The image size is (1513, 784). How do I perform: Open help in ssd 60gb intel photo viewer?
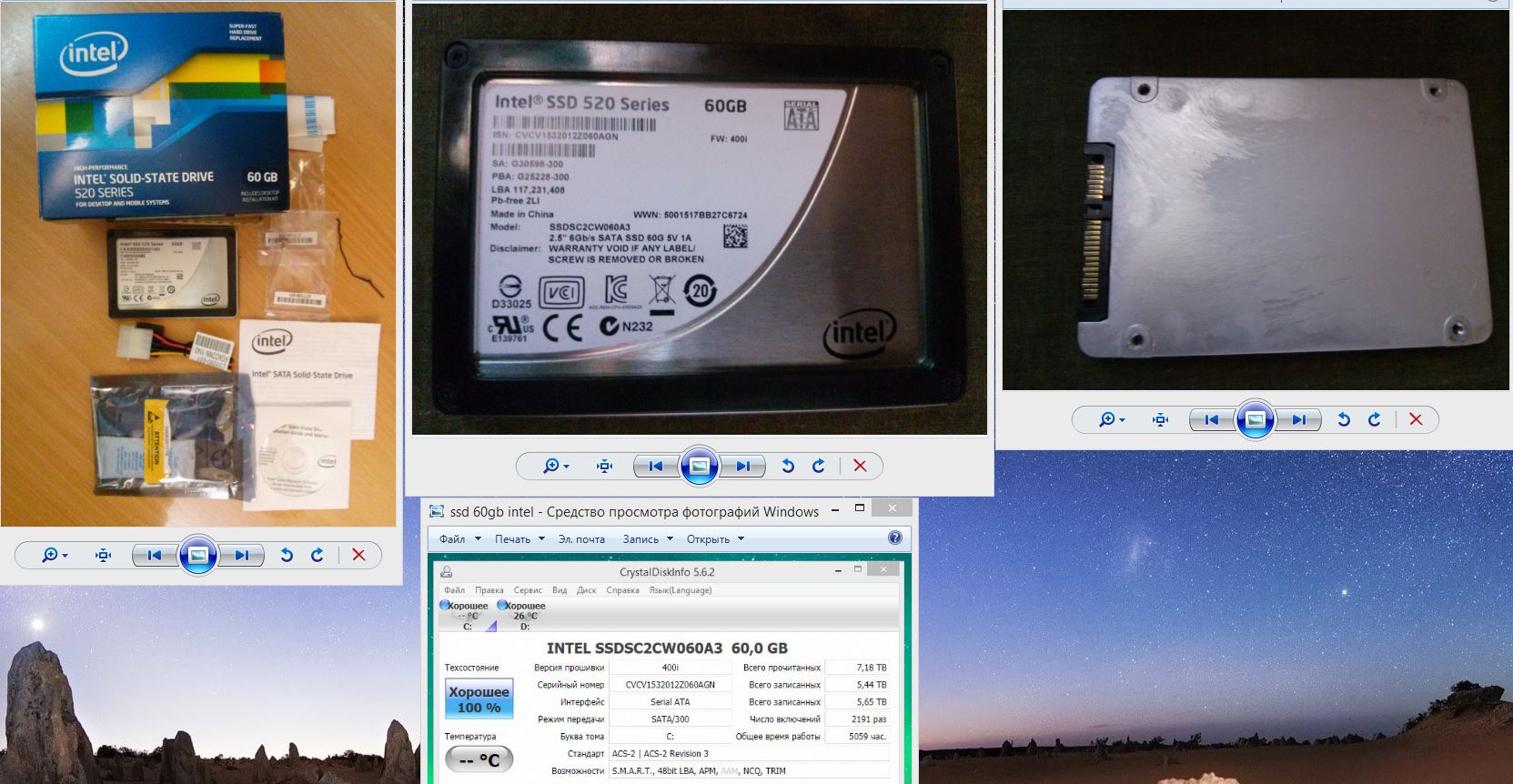895,538
